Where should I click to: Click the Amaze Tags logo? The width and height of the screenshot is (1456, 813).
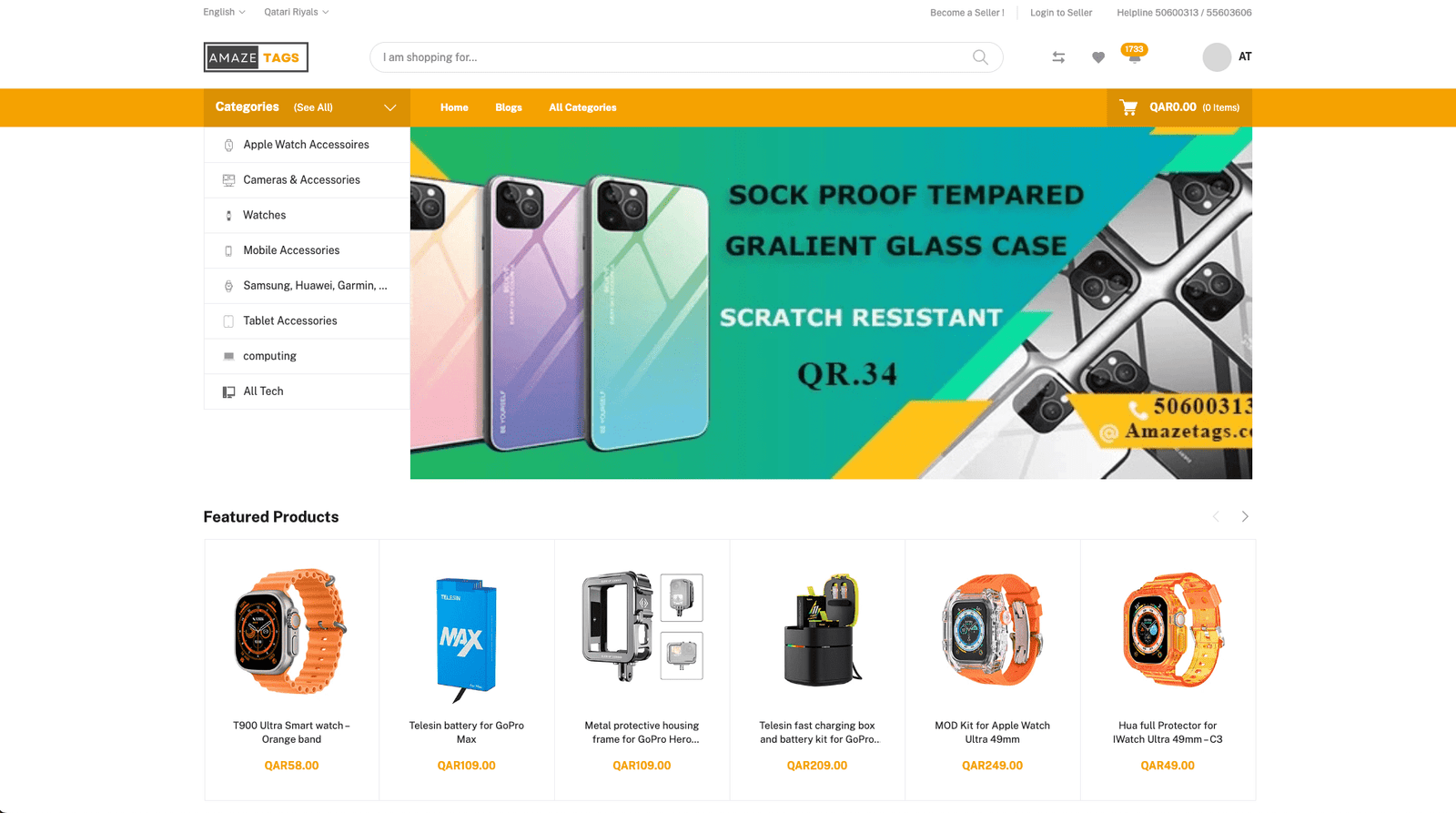tap(256, 57)
